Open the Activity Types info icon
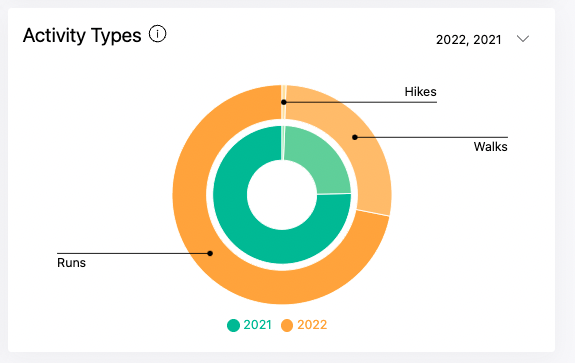575x363 pixels. 157,34
